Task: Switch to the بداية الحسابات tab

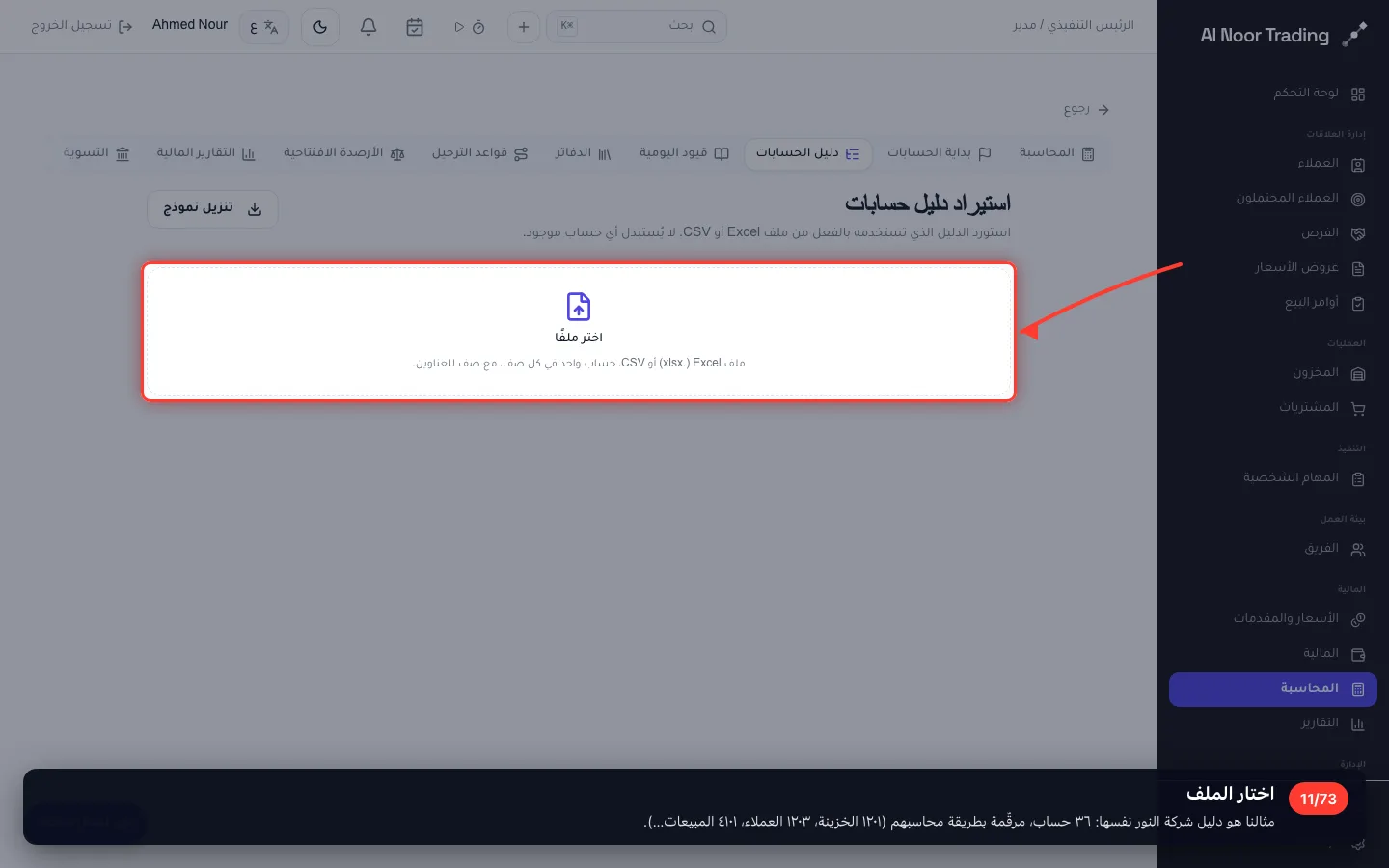Action: point(940,153)
